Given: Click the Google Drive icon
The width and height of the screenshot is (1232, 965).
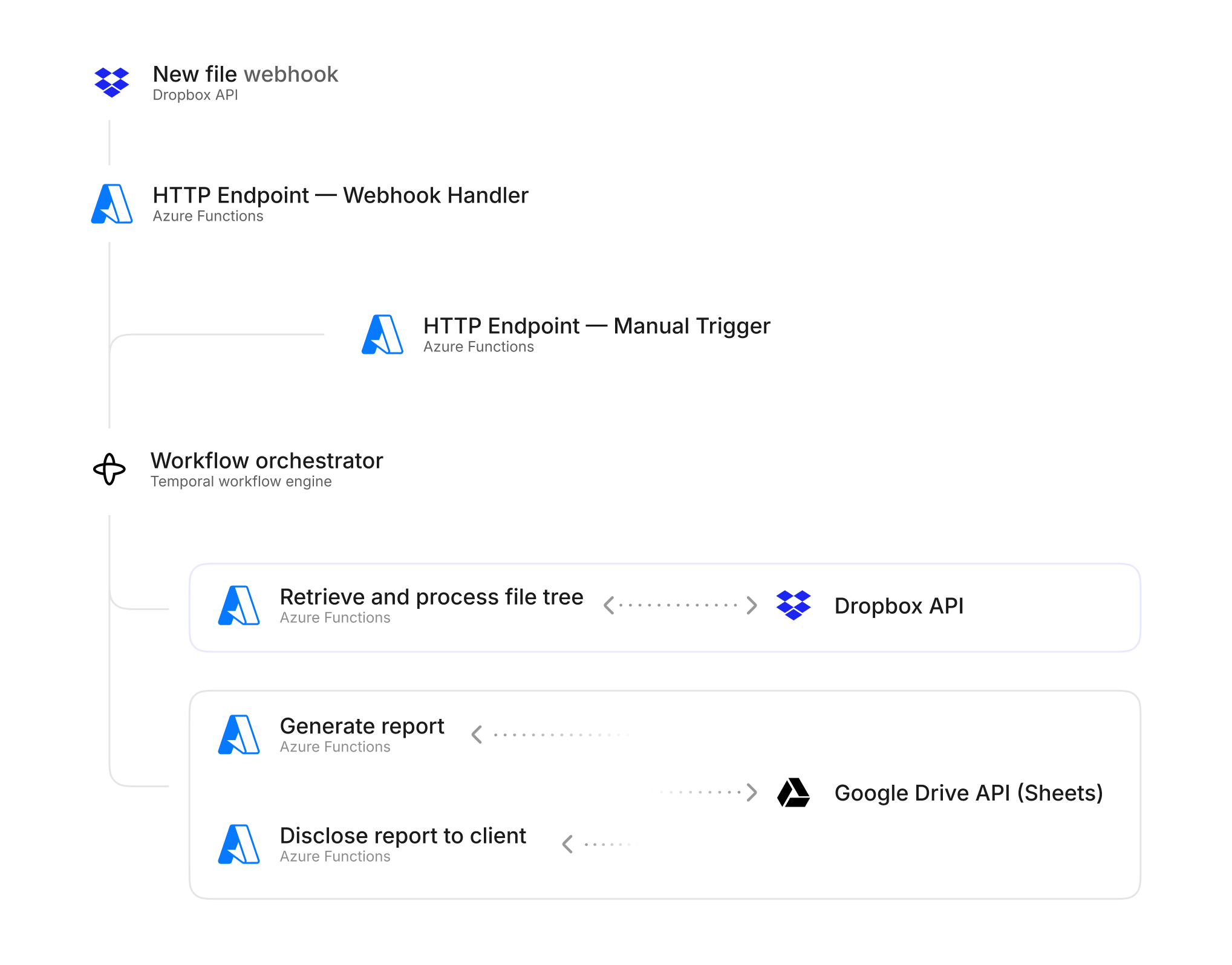Looking at the screenshot, I should (794, 793).
